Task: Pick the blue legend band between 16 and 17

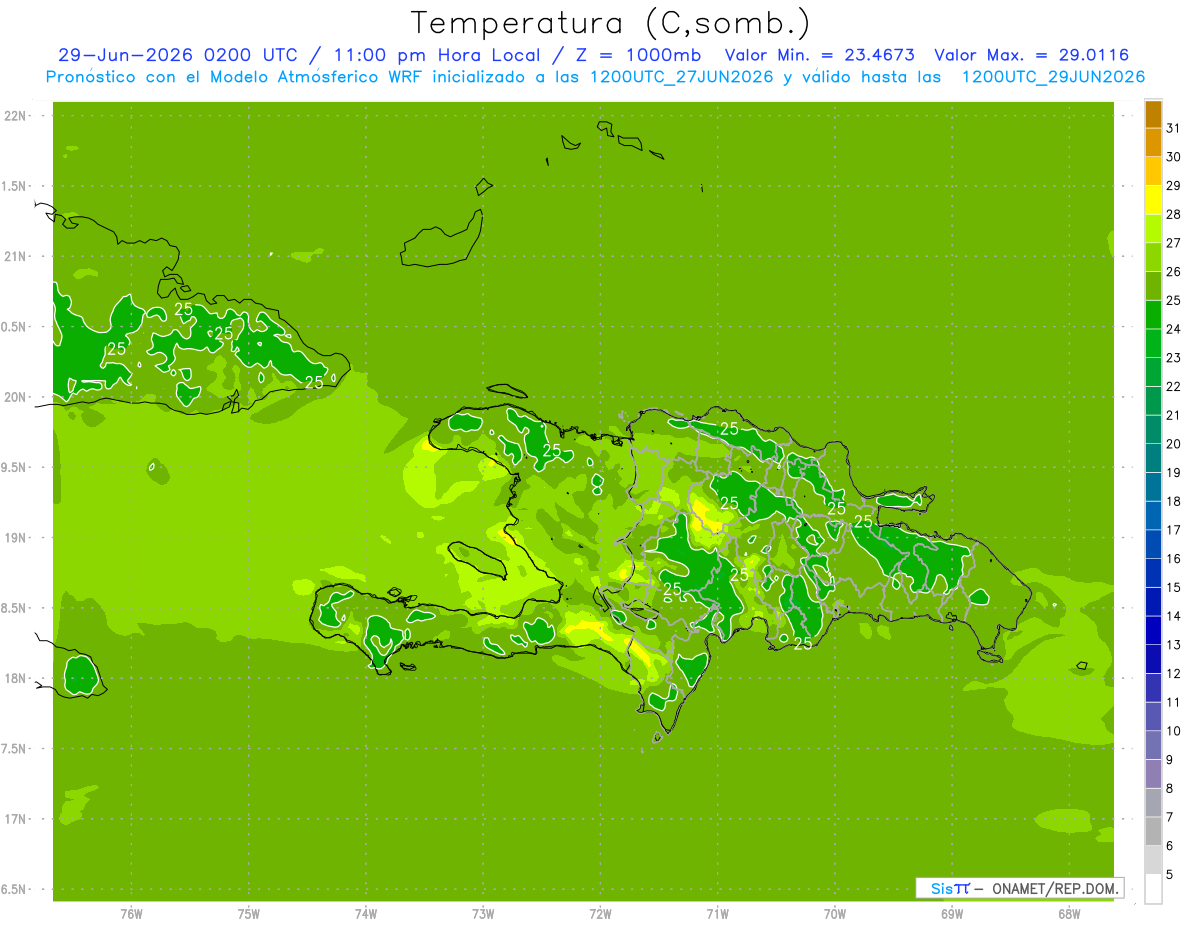Action: coord(1153,544)
